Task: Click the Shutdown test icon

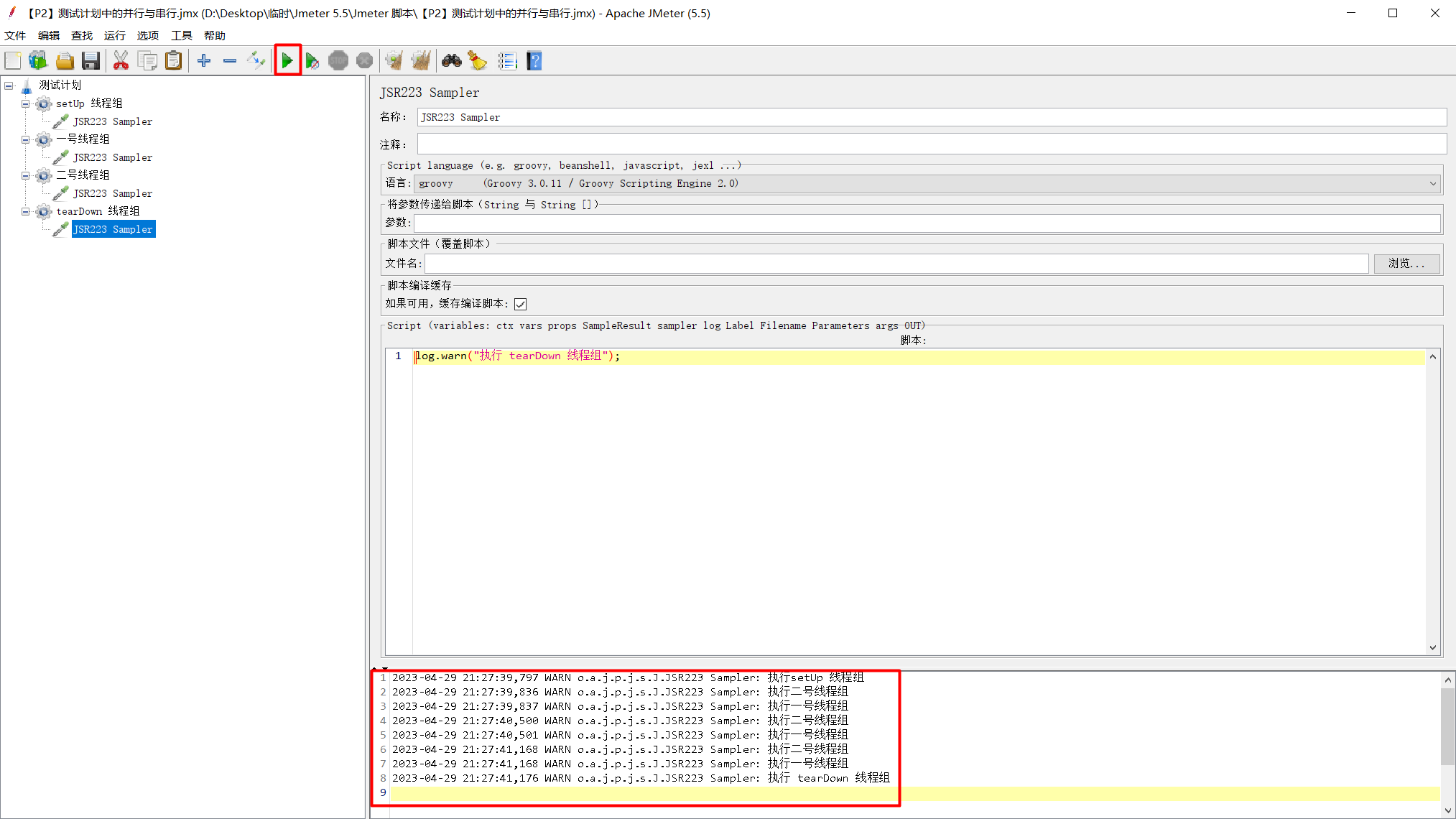Action: (365, 61)
